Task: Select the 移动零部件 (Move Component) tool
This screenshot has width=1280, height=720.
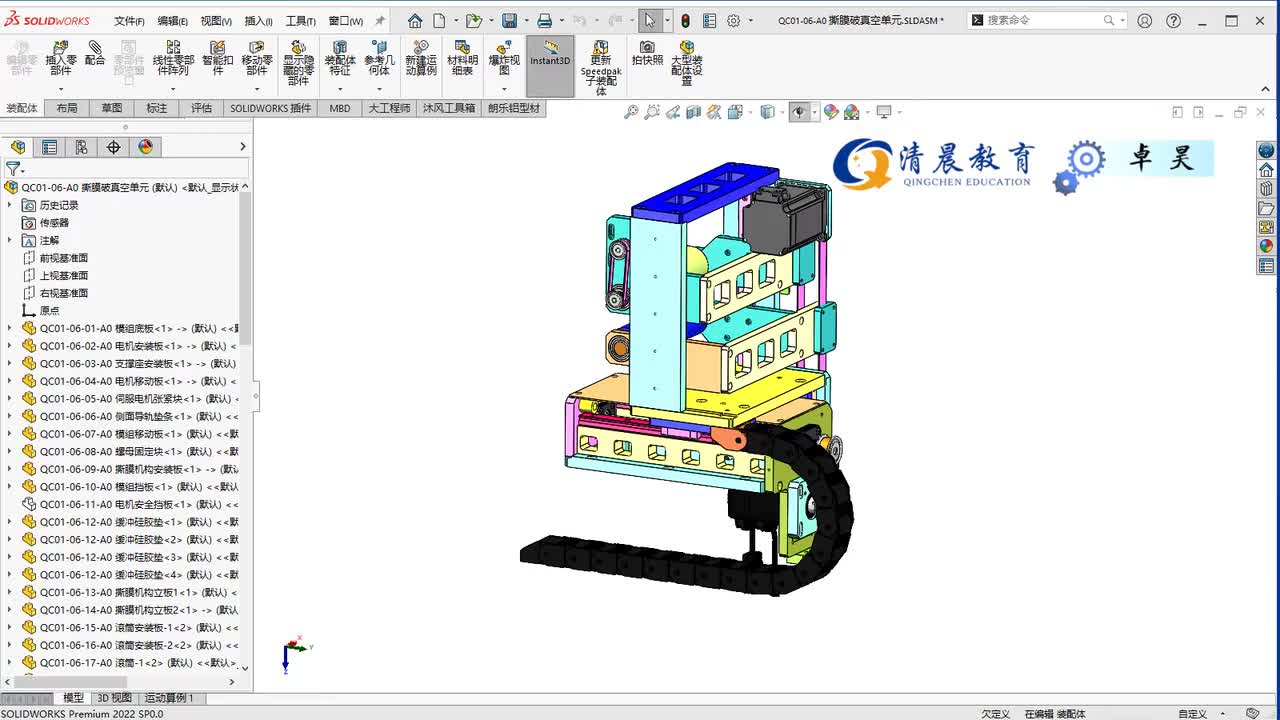Action: [257, 59]
